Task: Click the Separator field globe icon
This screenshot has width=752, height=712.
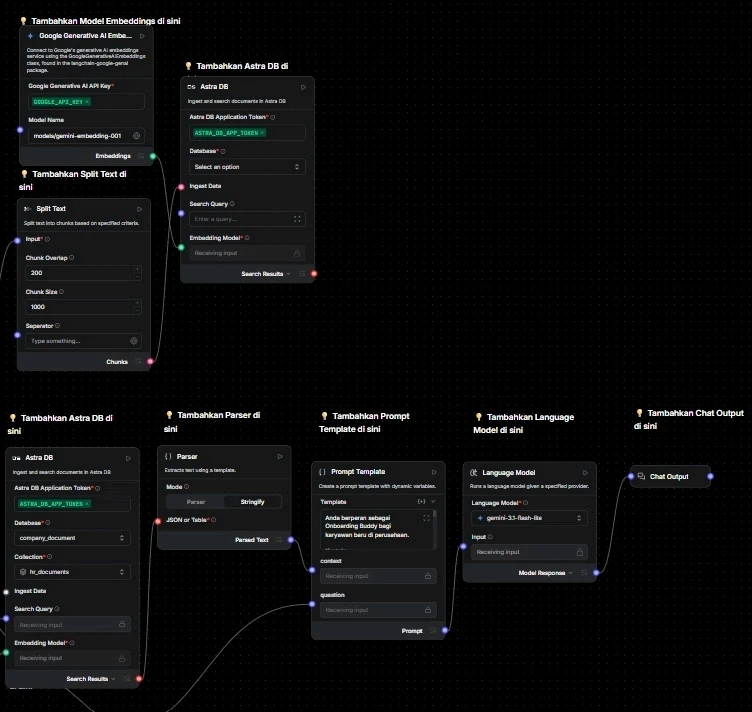Action: point(134,341)
